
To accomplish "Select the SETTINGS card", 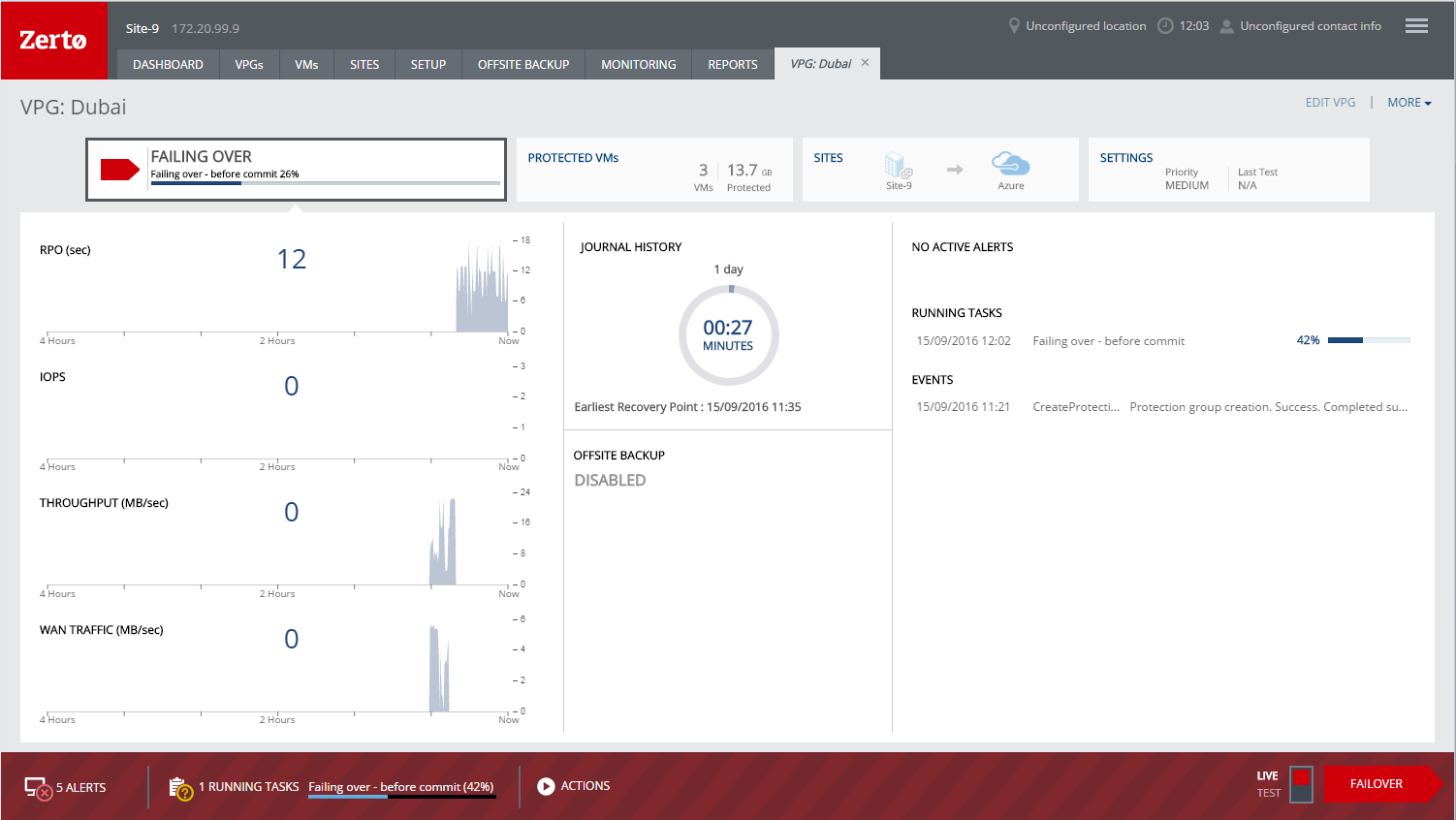I will pyautogui.click(x=1229, y=170).
